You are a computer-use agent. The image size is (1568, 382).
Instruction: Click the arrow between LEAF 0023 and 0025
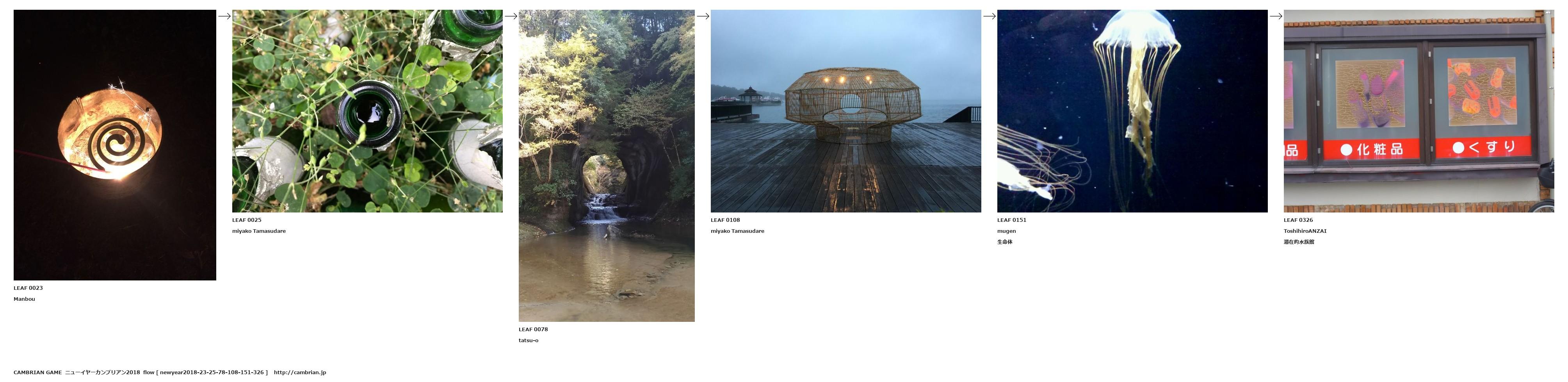tap(224, 16)
